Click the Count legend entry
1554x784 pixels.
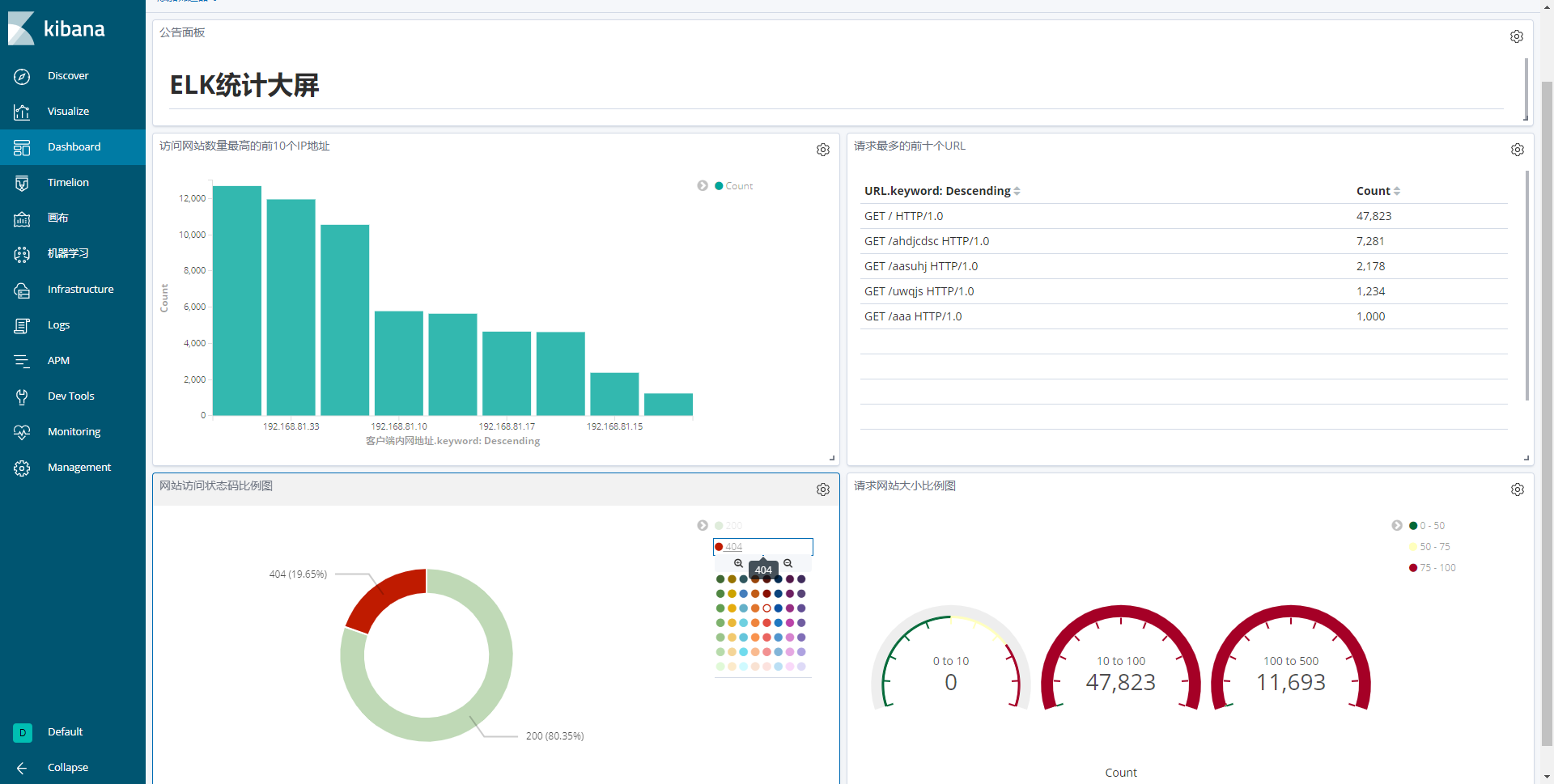[734, 186]
